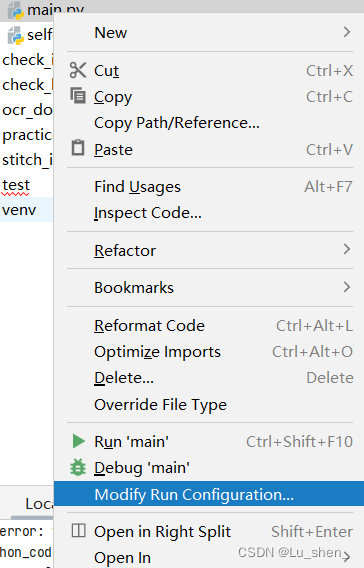364x568 pixels.
Task: Click the Copy documents icon
Action: (78, 96)
